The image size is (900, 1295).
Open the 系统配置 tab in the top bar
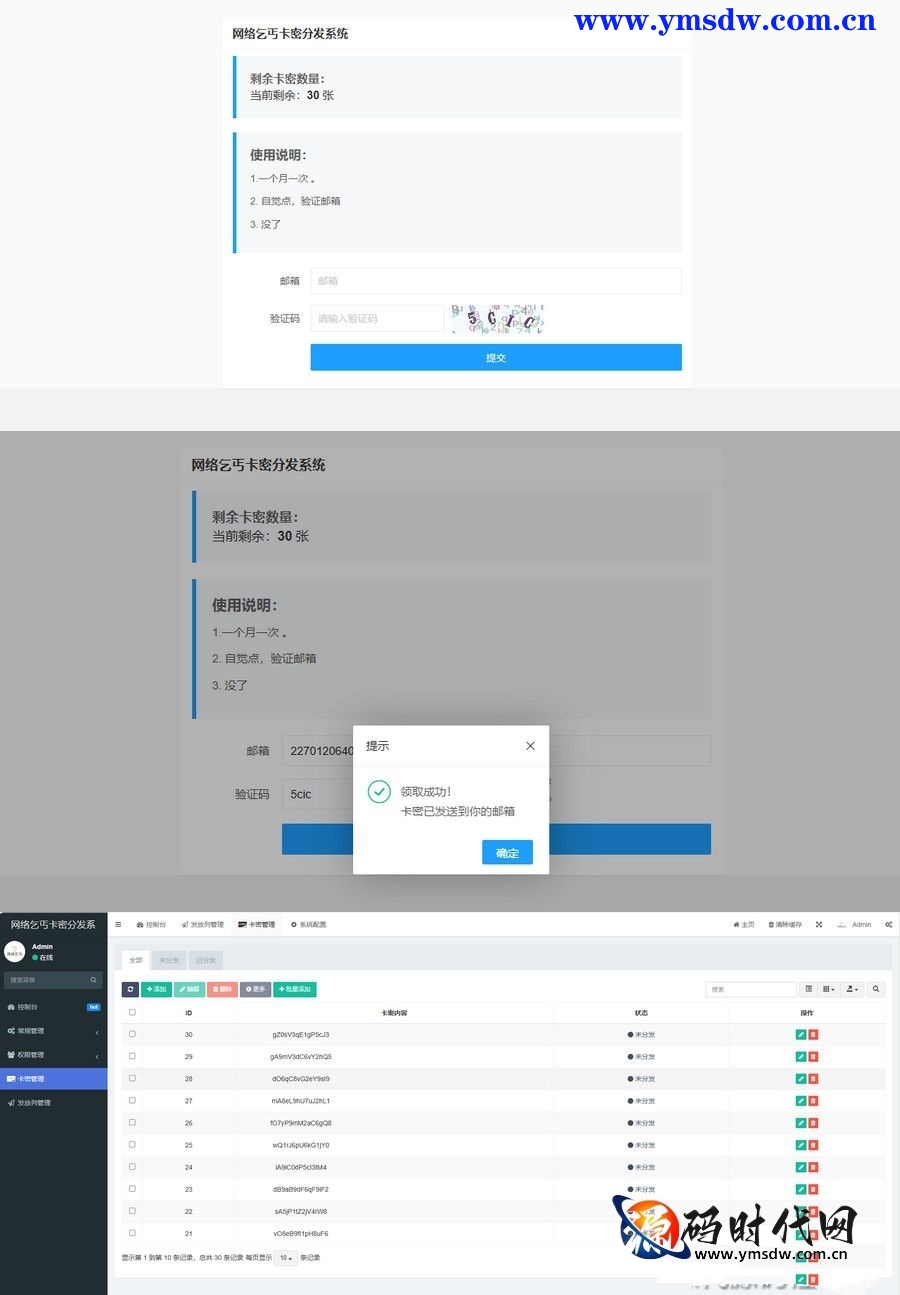pos(308,924)
